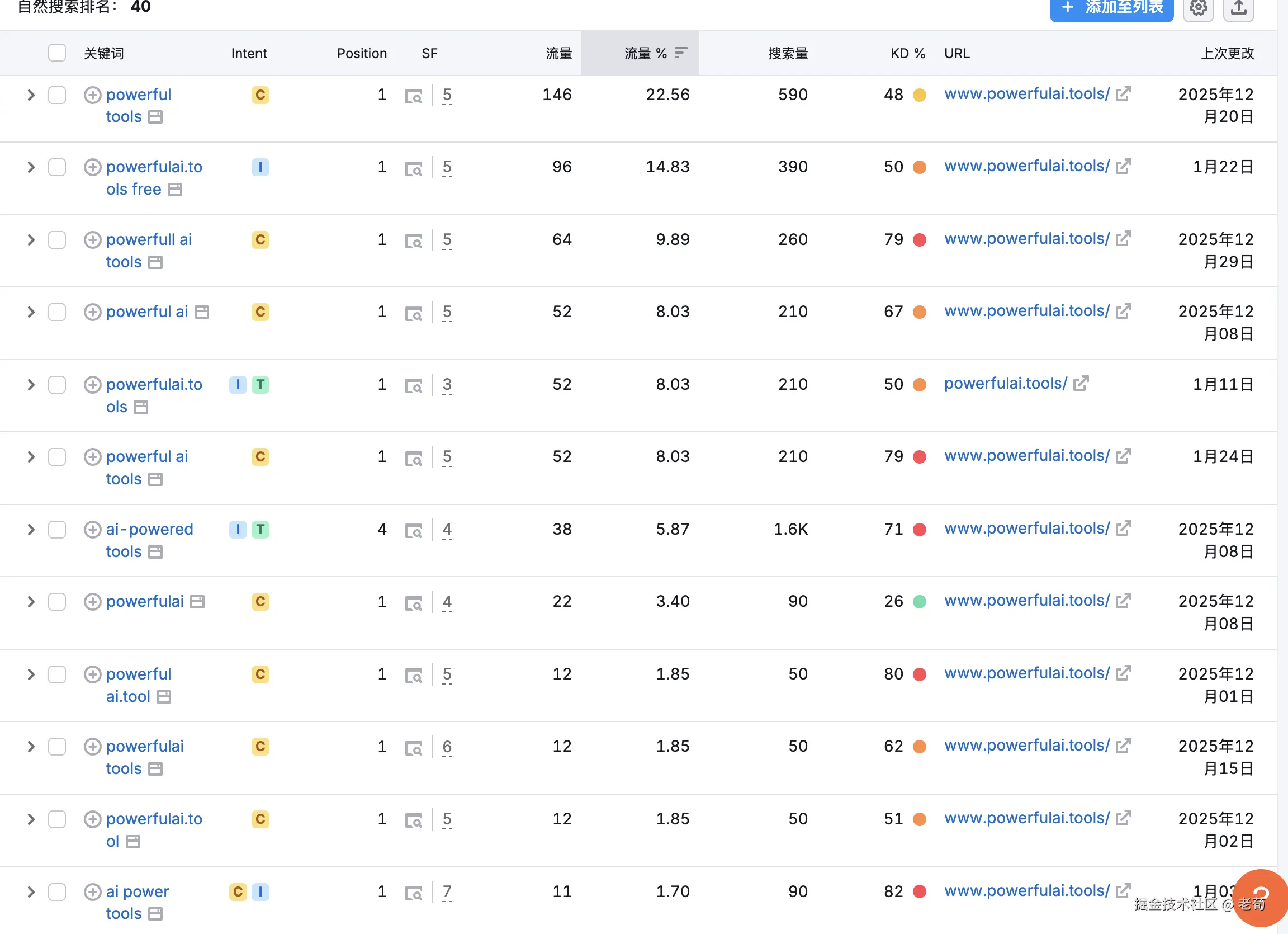Open external link icon for powerfulai.tools/ URL
This screenshot has height=934, width=1288.
click(x=1081, y=384)
